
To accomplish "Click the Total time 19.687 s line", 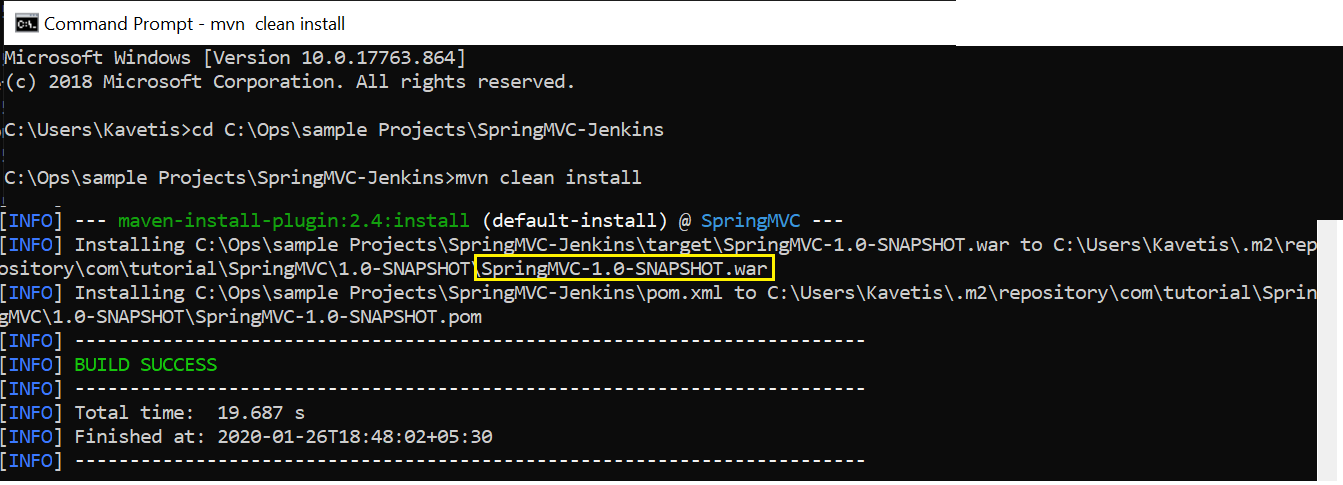I will 190,412.
